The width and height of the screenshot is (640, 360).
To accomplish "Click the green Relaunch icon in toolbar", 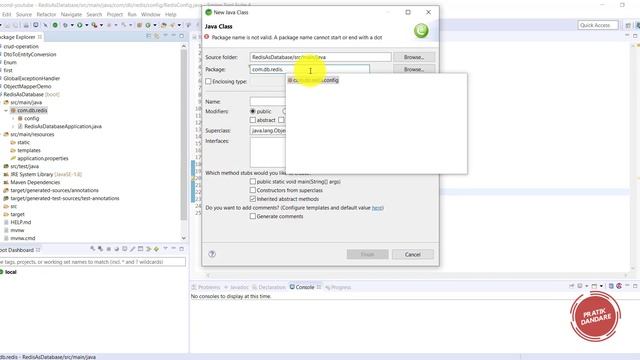I will click(x=55, y=25).
